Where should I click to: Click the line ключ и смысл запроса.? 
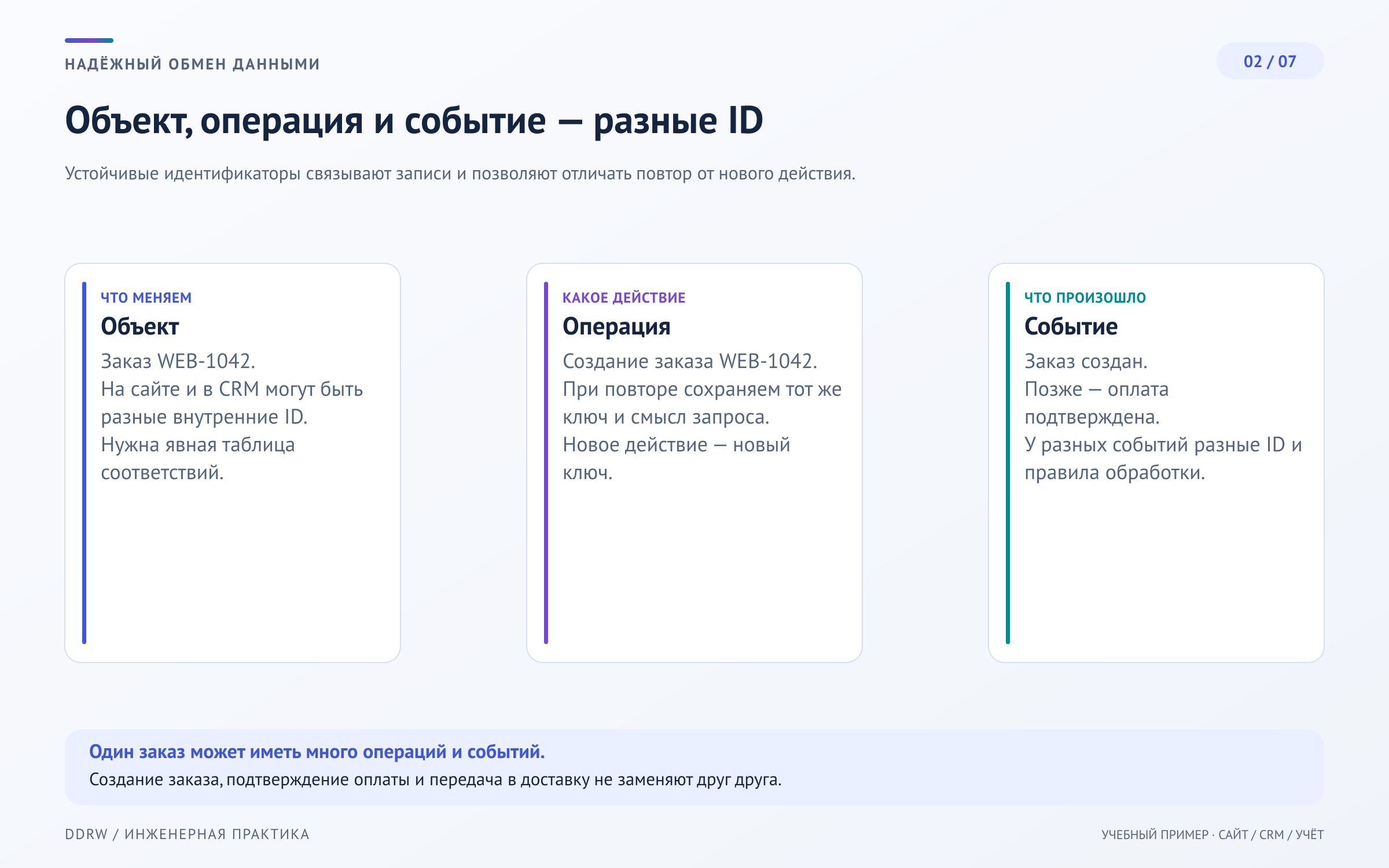[666, 417]
